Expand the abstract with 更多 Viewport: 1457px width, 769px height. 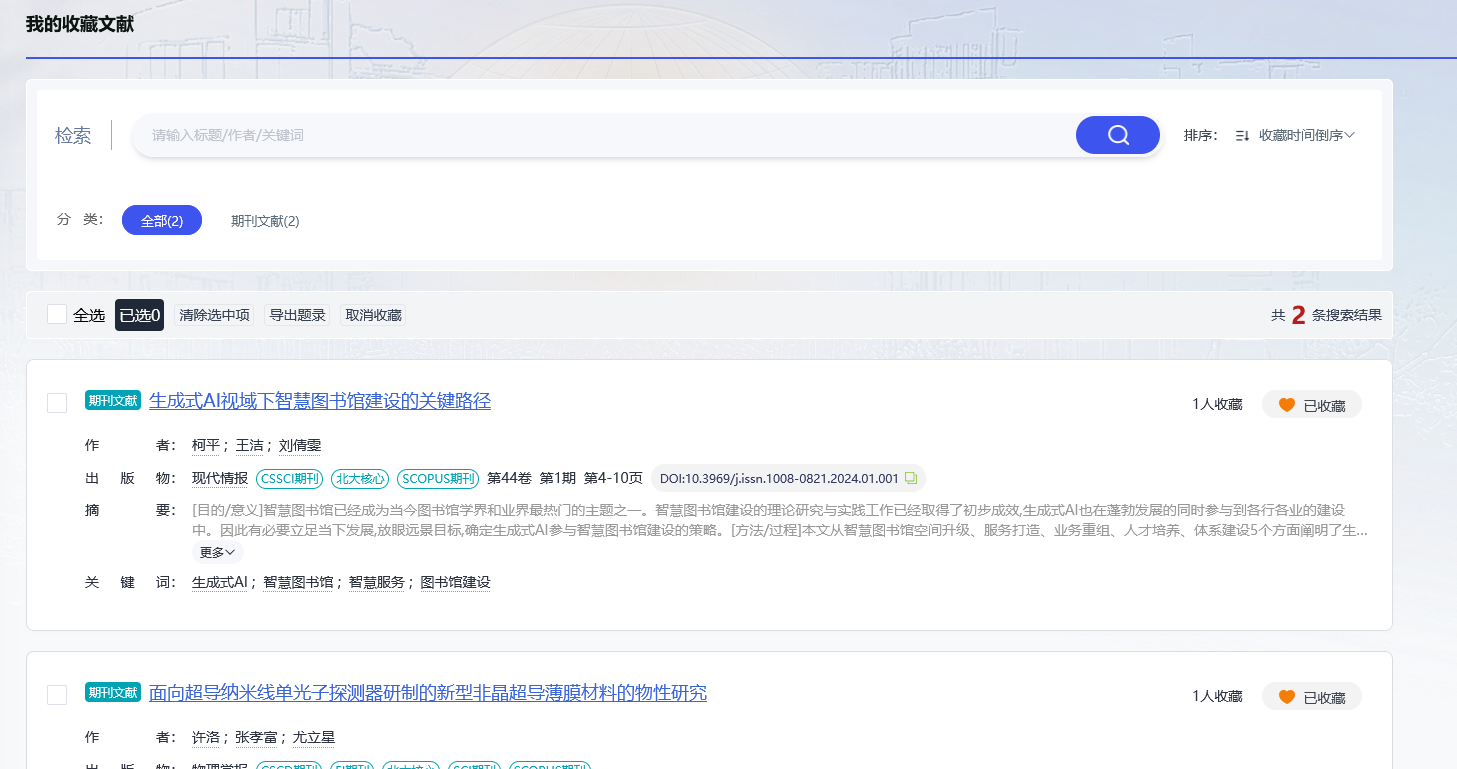pos(217,552)
